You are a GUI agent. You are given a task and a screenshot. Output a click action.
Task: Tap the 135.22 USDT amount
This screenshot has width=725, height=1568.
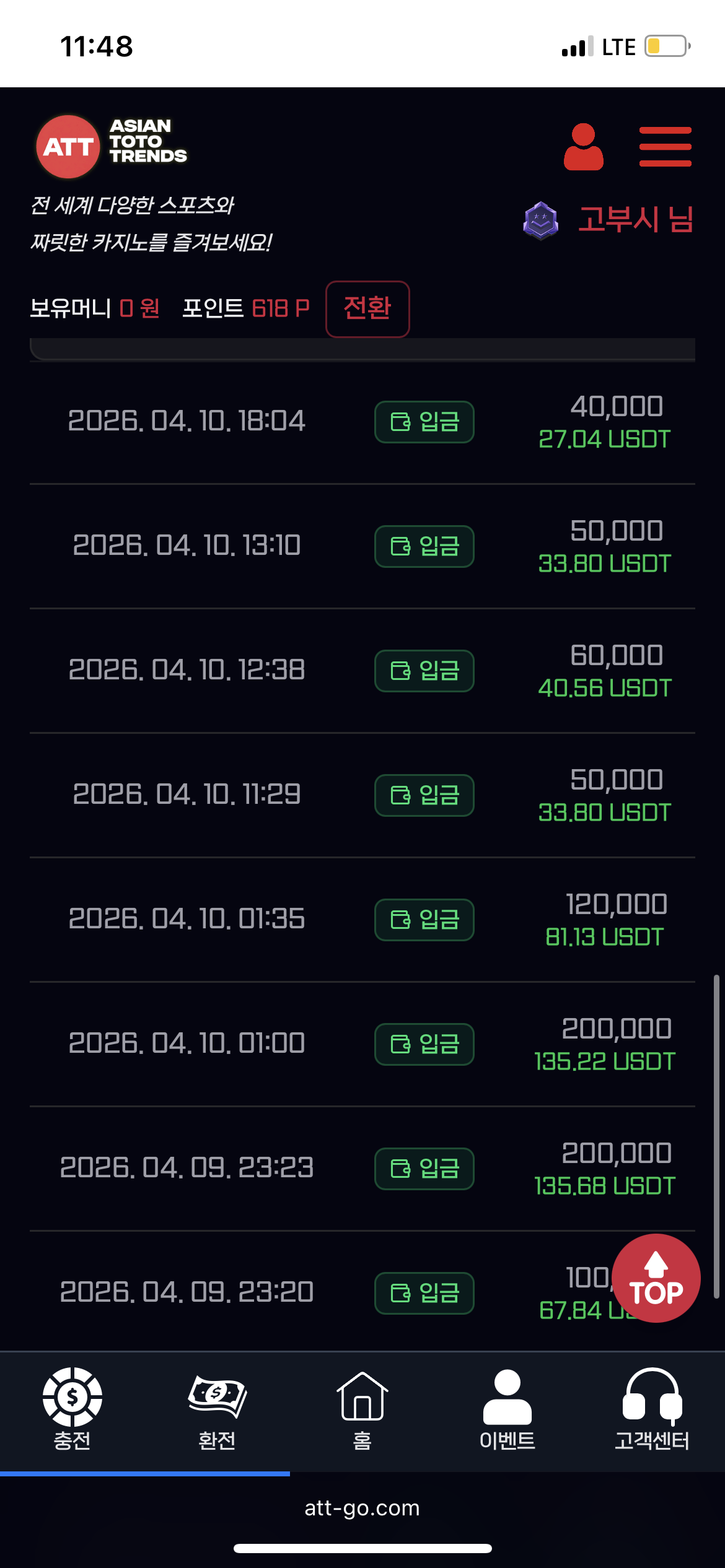click(604, 1061)
